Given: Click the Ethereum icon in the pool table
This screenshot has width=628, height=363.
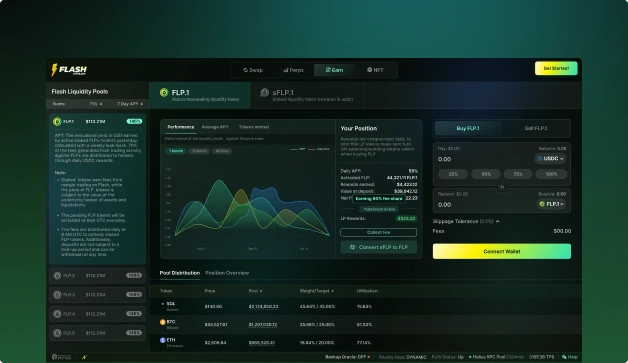Looking at the screenshot, I should point(163,340).
